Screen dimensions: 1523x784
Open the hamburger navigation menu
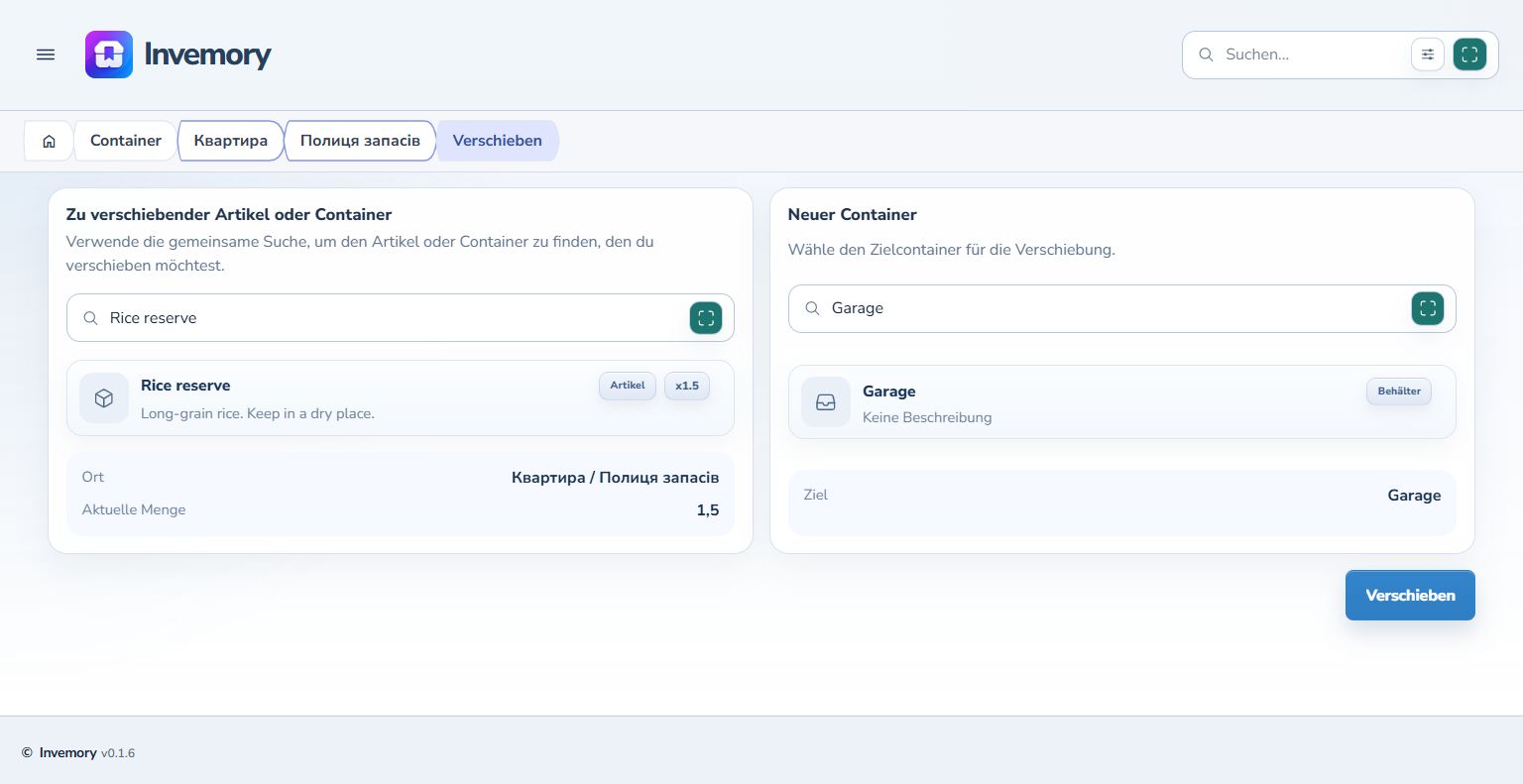point(46,55)
